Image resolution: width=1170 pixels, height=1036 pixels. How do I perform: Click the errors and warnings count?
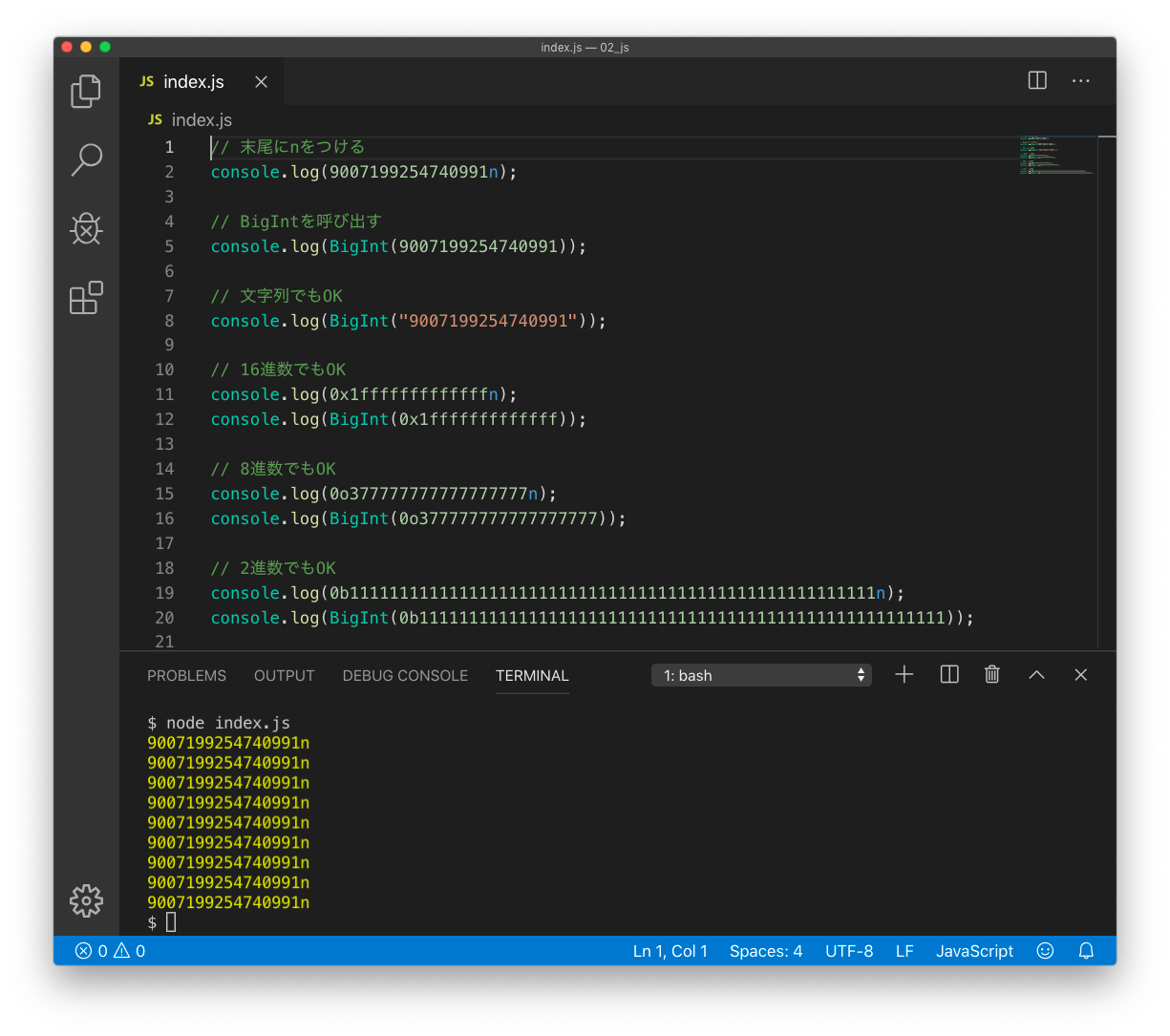(110, 951)
